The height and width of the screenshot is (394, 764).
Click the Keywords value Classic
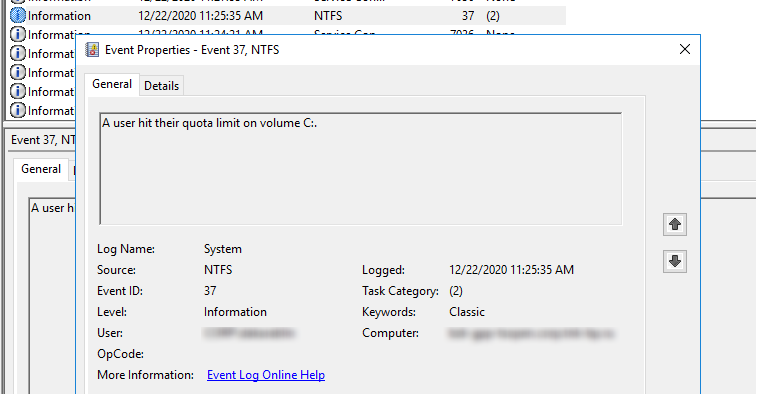[x=467, y=312]
